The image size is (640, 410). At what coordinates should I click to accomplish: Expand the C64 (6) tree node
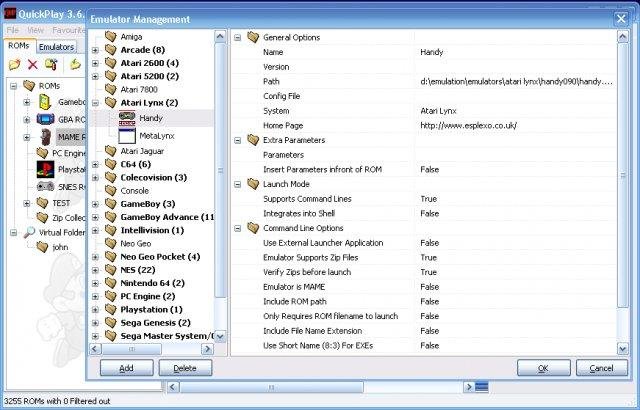(x=95, y=164)
